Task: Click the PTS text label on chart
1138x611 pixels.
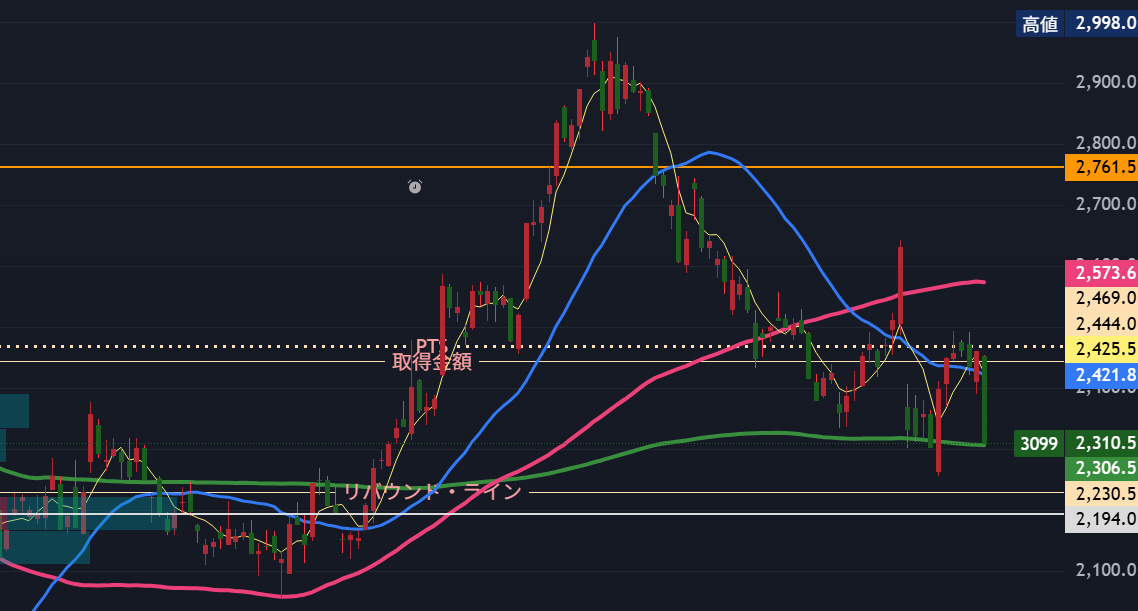Action: click(432, 346)
